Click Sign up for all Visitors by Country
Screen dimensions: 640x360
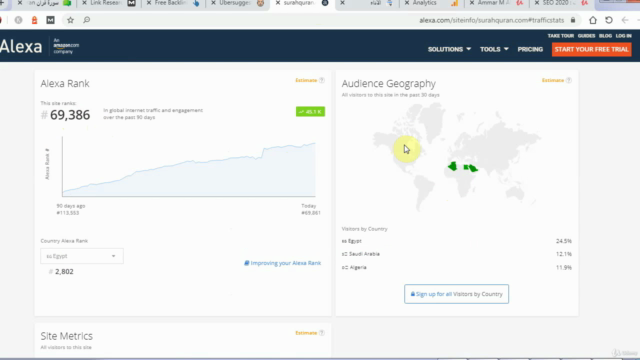click(456, 294)
